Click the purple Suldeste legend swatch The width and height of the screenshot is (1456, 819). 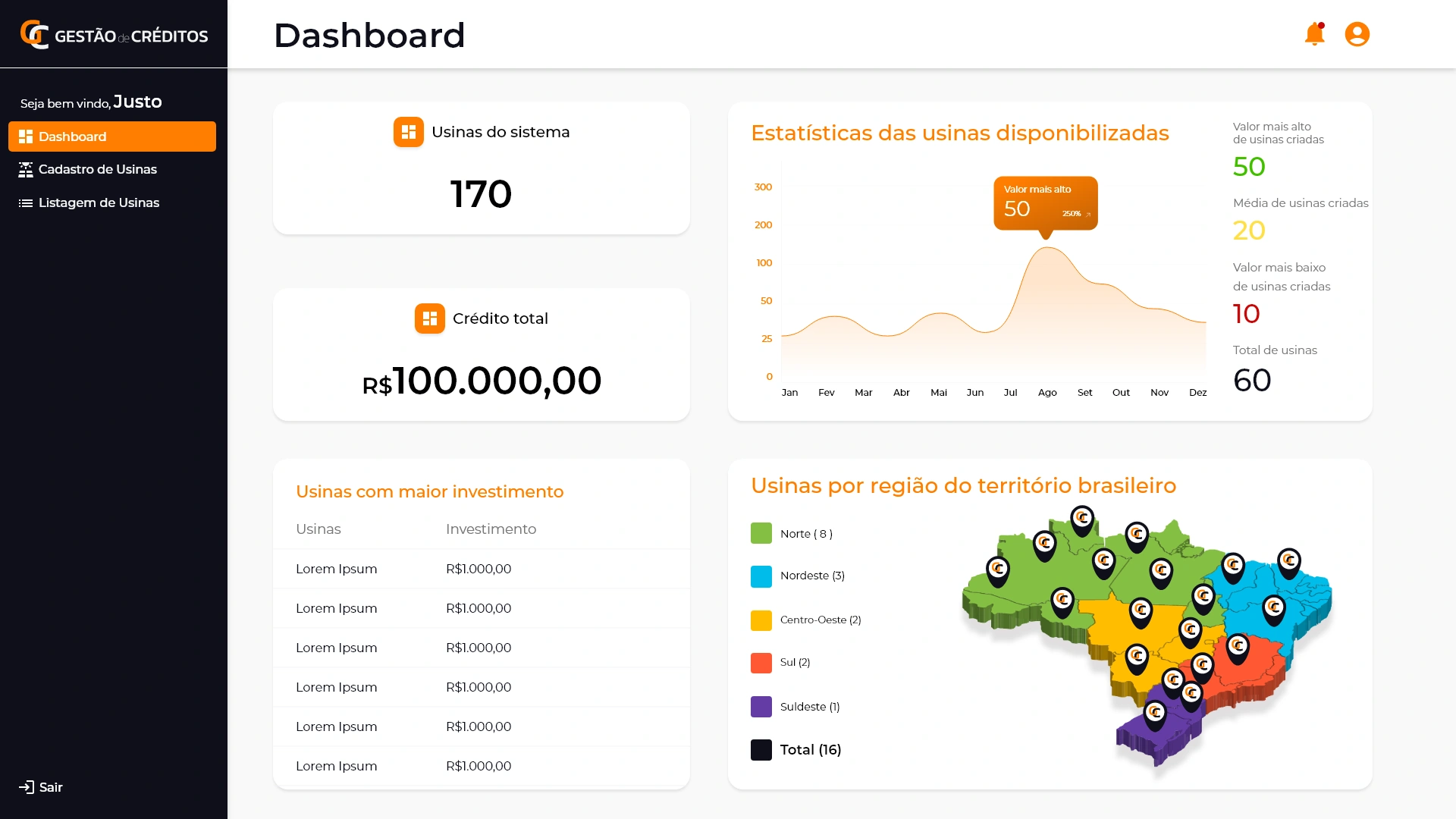(x=761, y=707)
